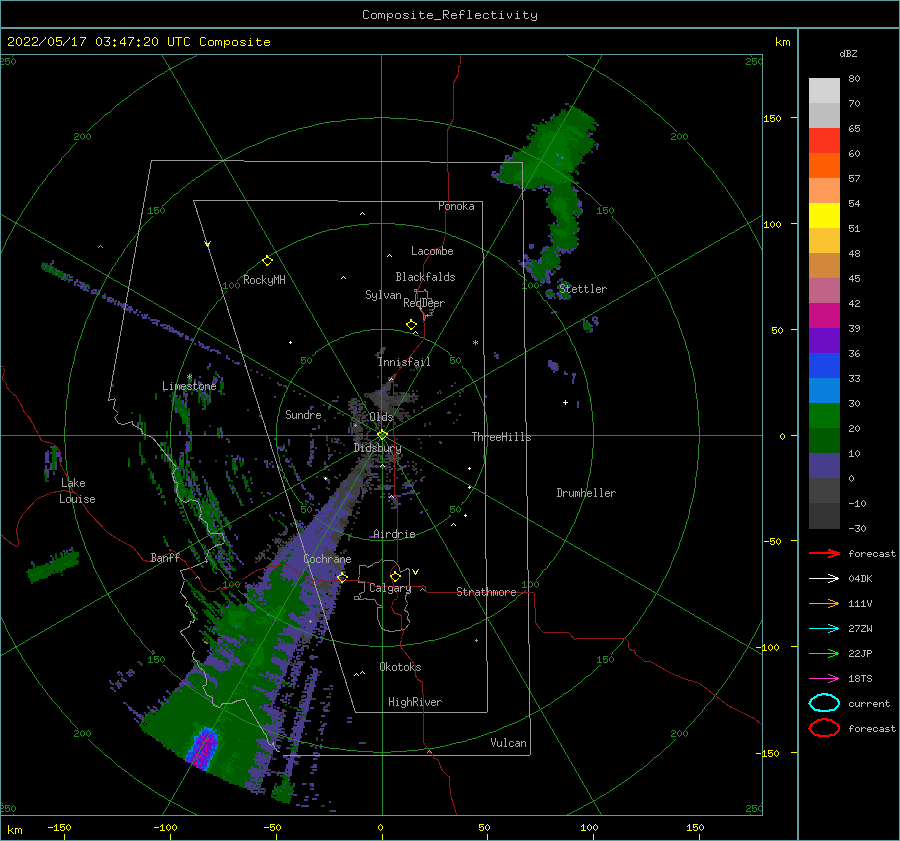Click the Calgary city label

[390, 588]
